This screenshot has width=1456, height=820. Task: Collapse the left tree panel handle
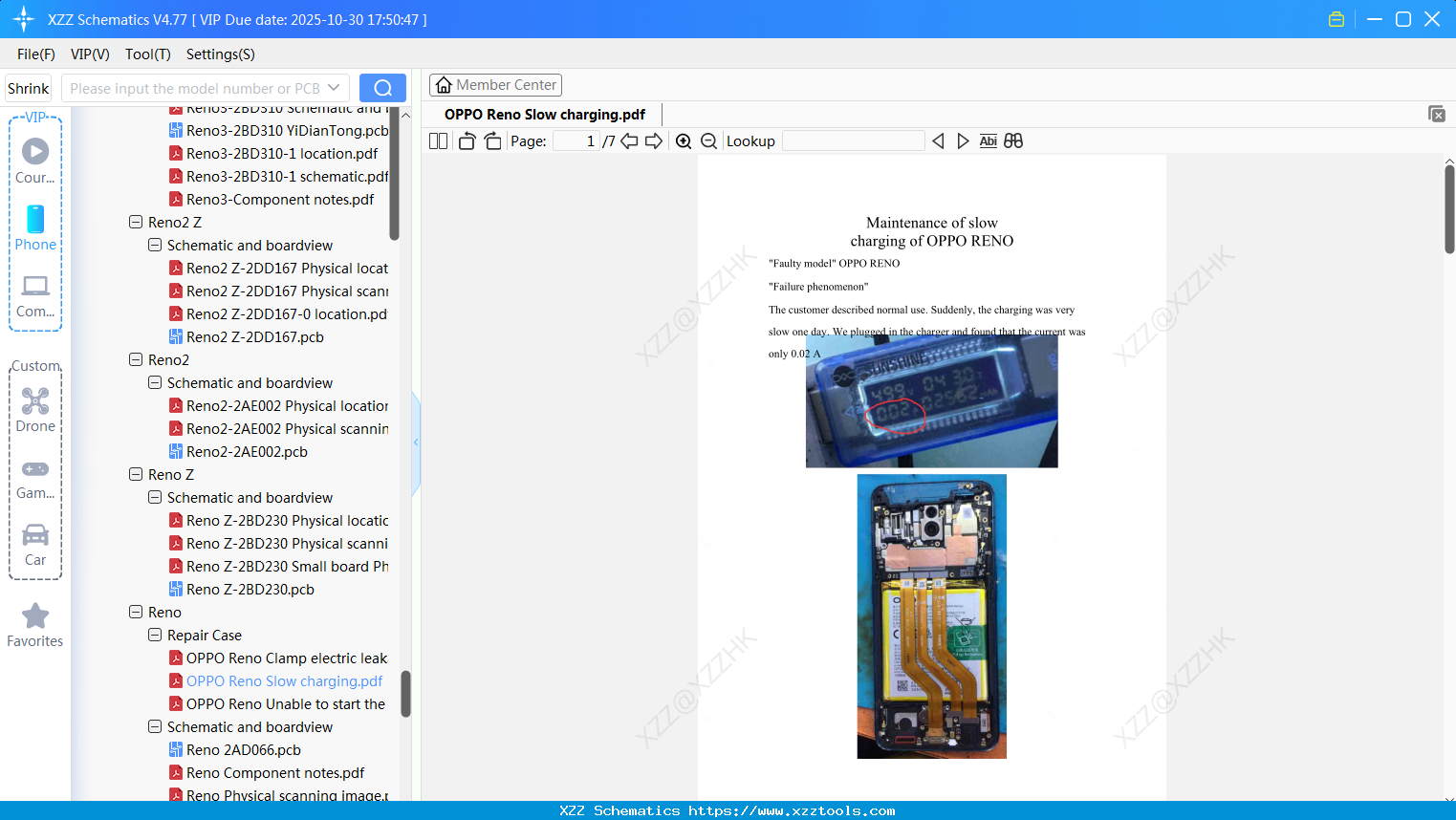click(416, 442)
